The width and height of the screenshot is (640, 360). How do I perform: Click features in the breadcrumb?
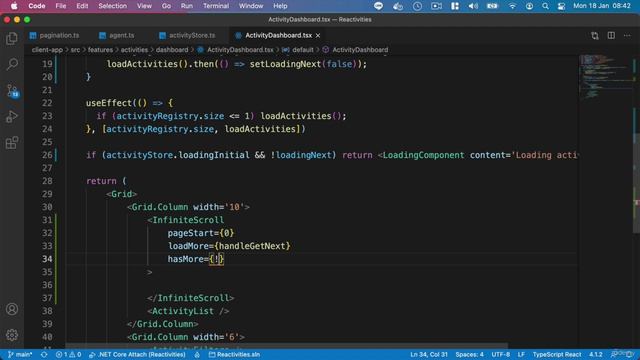point(100,50)
